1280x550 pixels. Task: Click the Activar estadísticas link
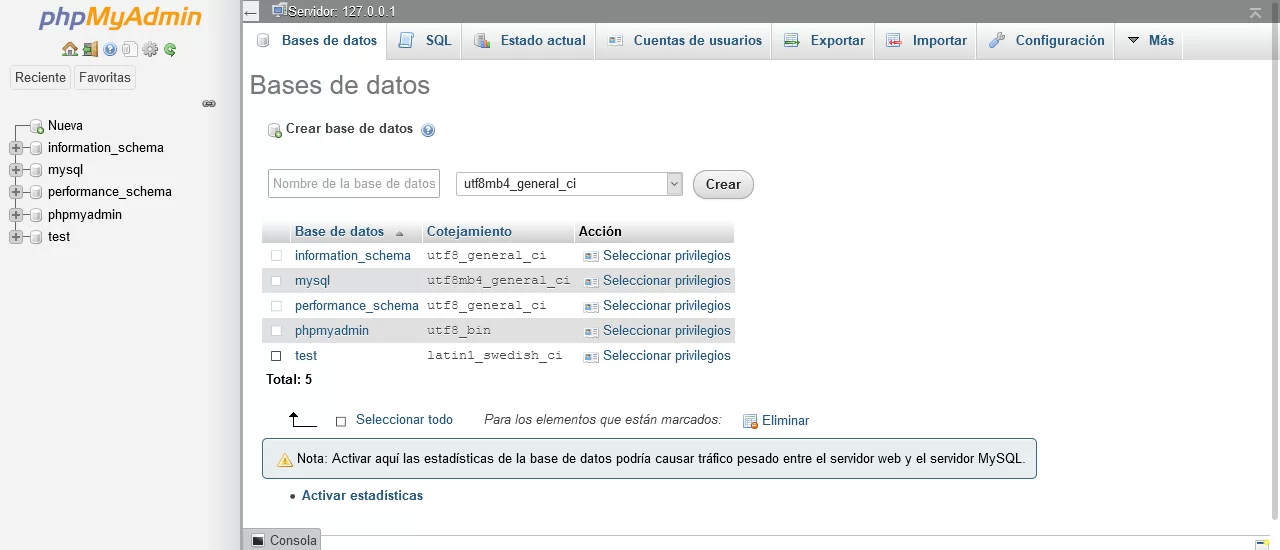(362, 496)
